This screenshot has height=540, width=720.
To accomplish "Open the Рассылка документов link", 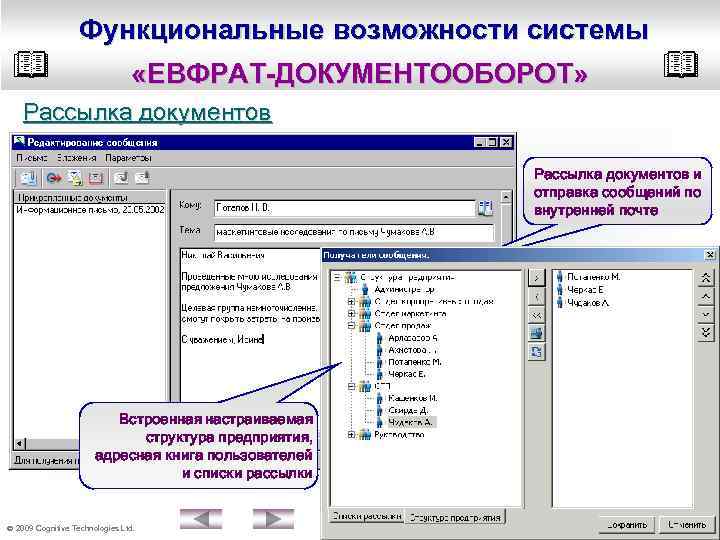I will 147,112.
